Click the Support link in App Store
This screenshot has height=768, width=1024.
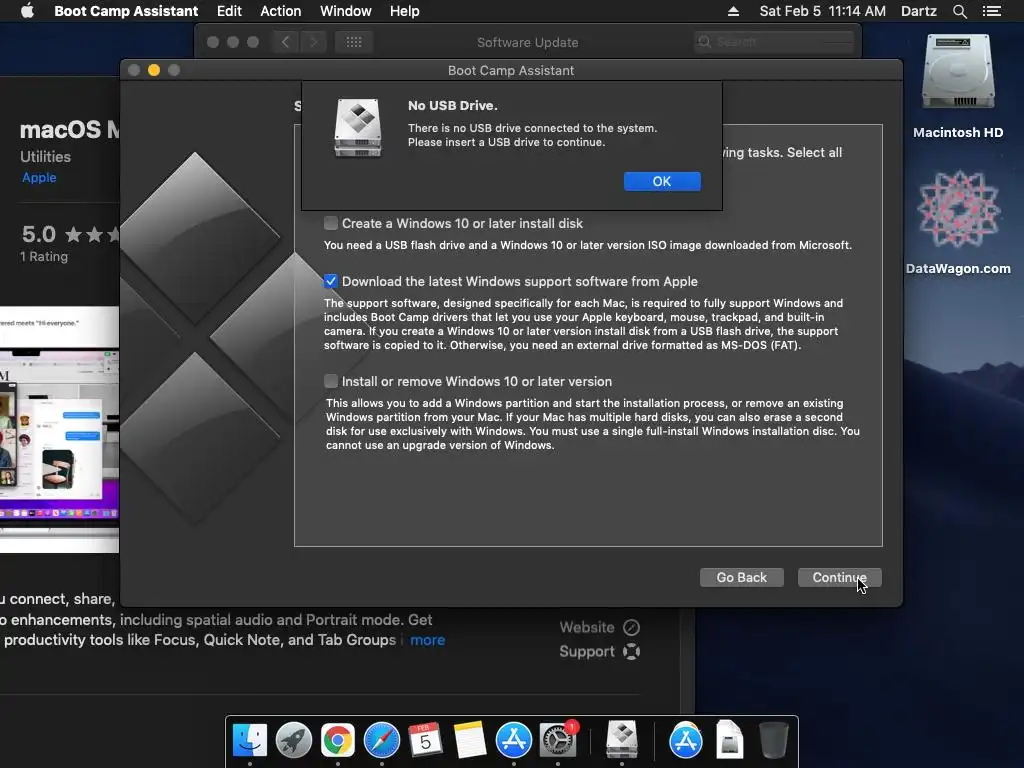coord(599,651)
